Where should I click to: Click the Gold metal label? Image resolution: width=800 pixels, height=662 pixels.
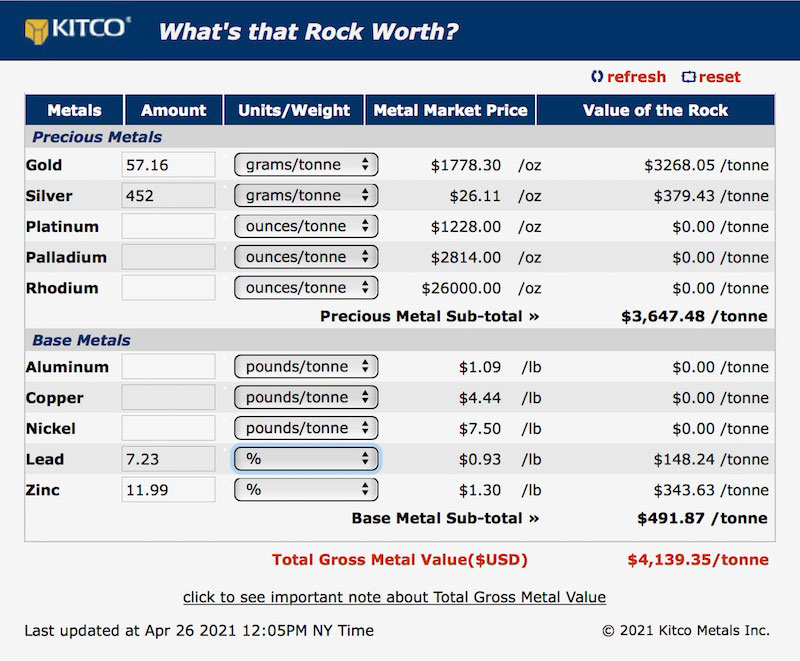44,165
